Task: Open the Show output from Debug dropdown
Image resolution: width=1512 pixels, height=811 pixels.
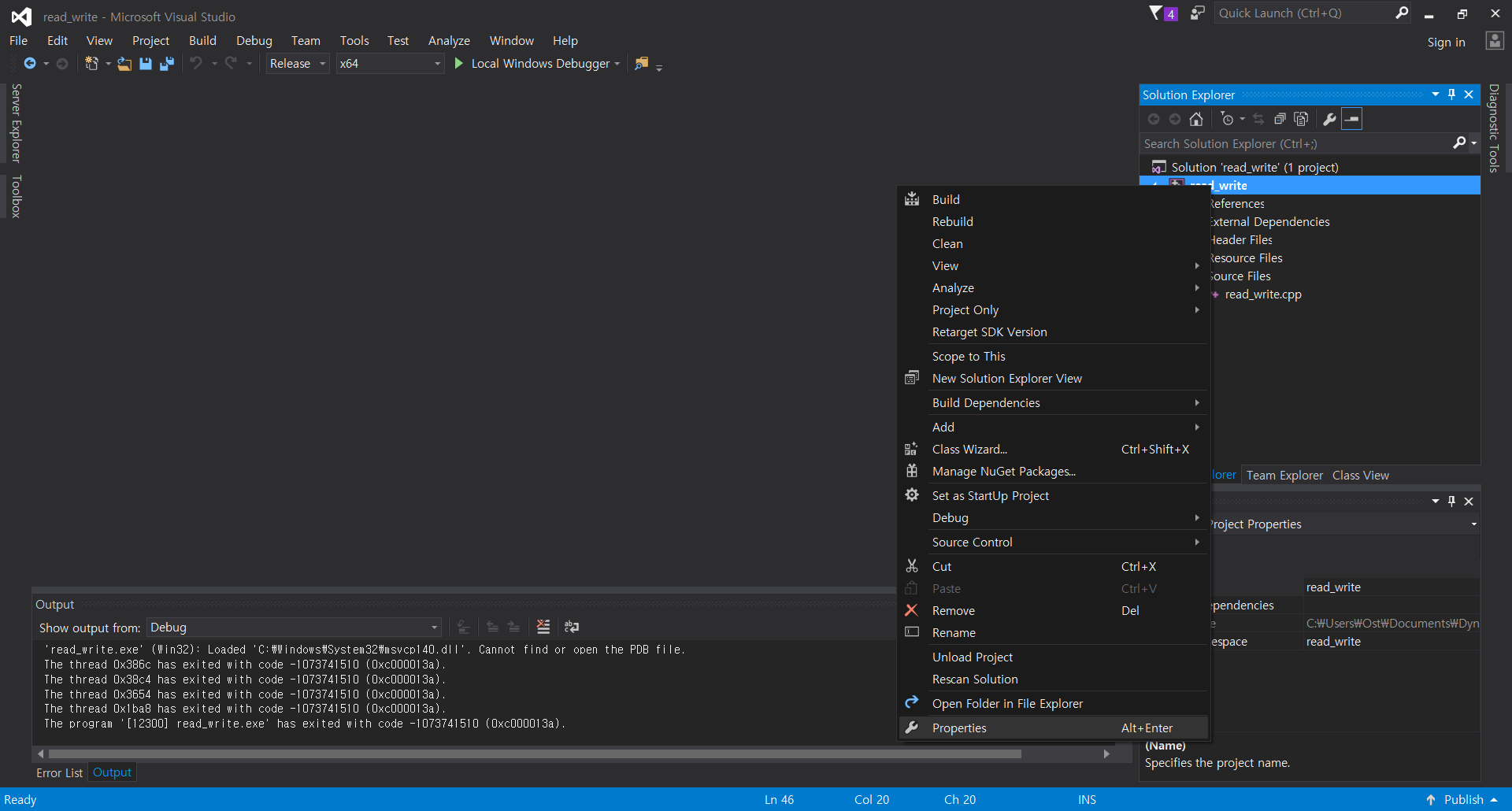Action: click(294, 628)
